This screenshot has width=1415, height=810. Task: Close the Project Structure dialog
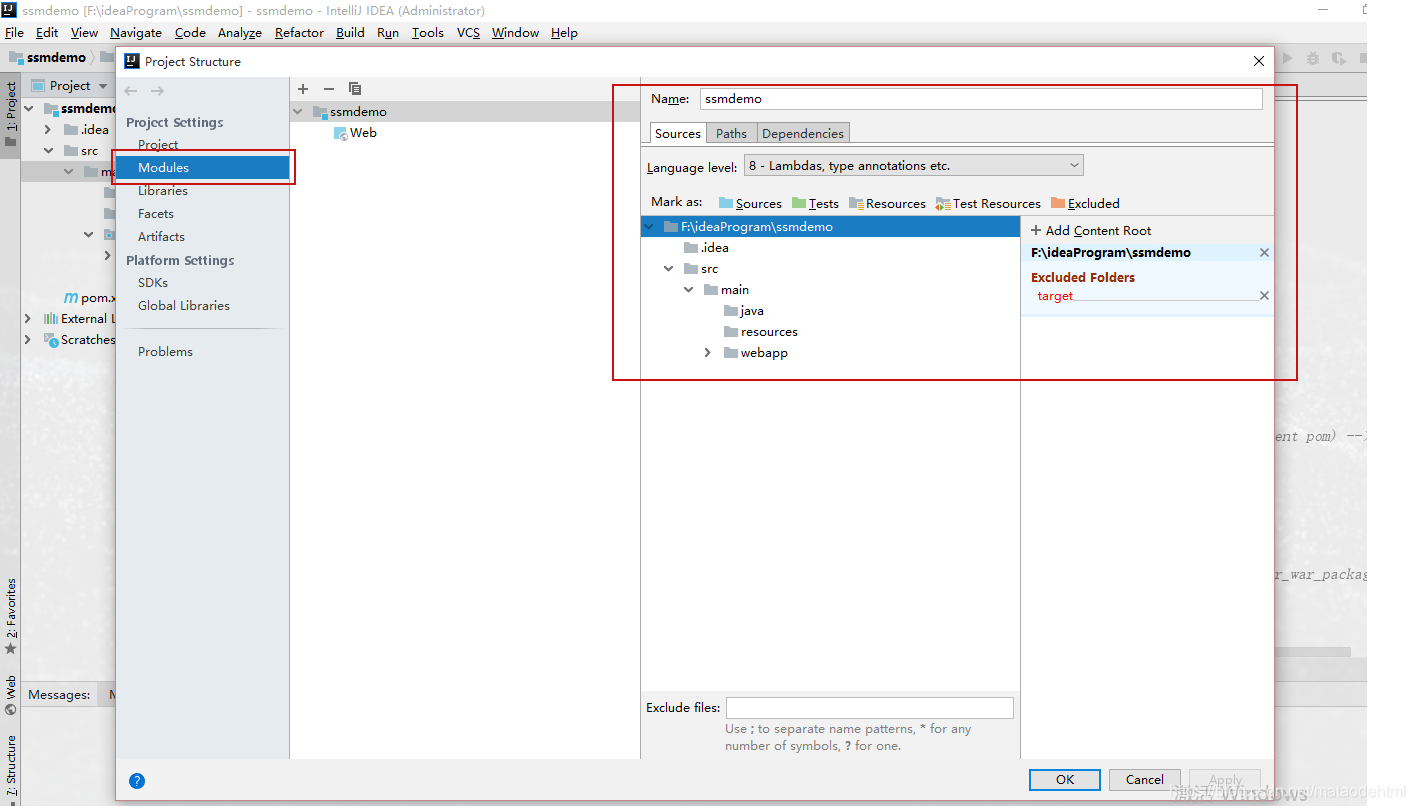(1258, 61)
